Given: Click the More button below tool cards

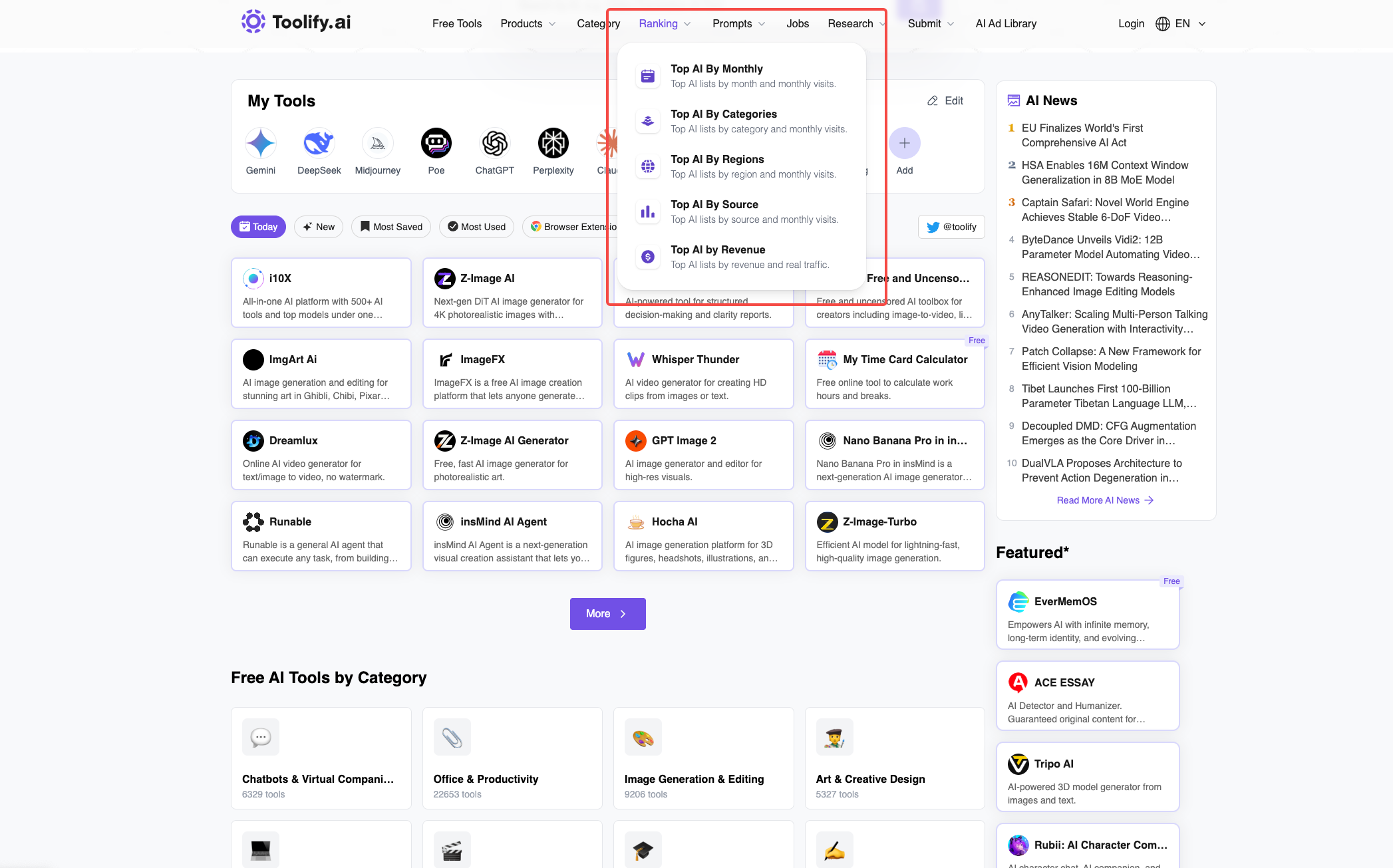Looking at the screenshot, I should tap(608, 614).
